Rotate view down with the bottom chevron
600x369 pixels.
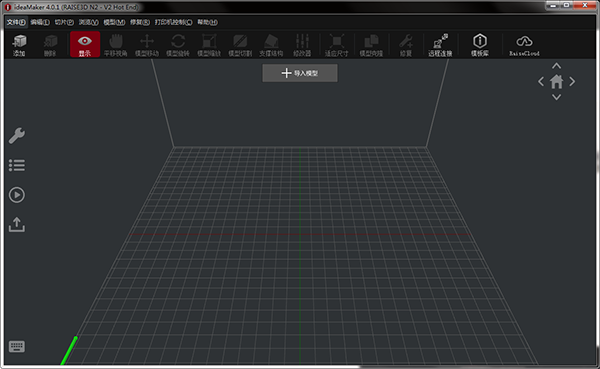(556, 97)
